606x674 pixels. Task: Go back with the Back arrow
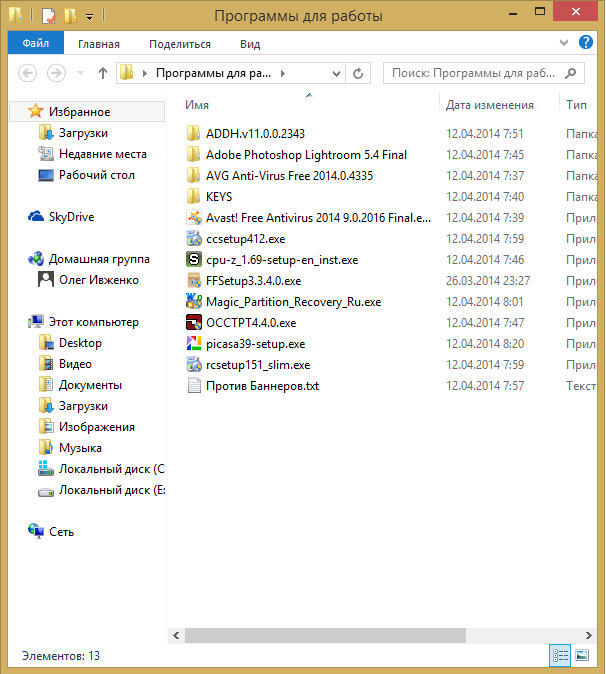tap(28, 73)
